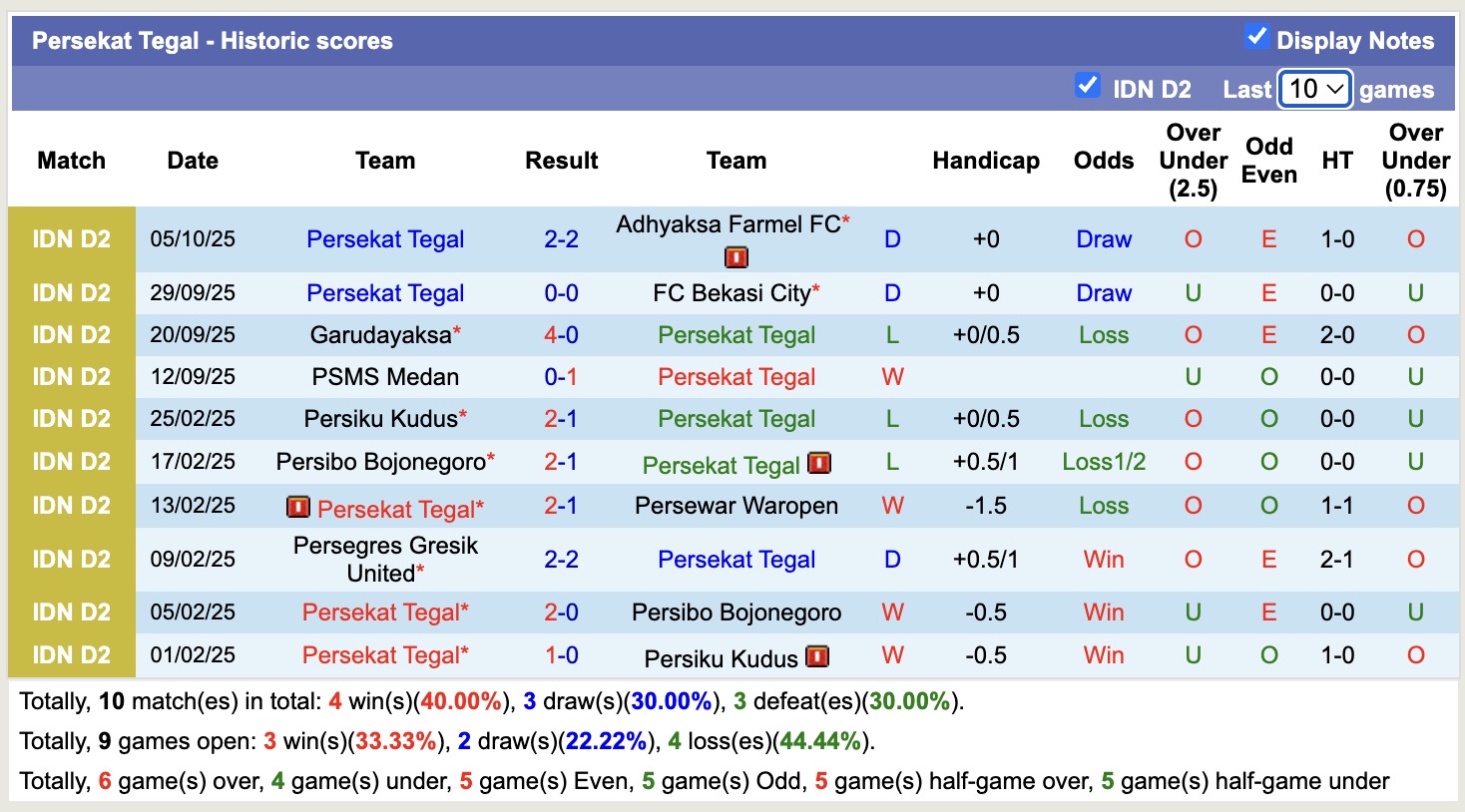Viewport: 1465px width, 812px height.
Task: Click the 1-0 score from 01/02/25
Action: (561, 655)
